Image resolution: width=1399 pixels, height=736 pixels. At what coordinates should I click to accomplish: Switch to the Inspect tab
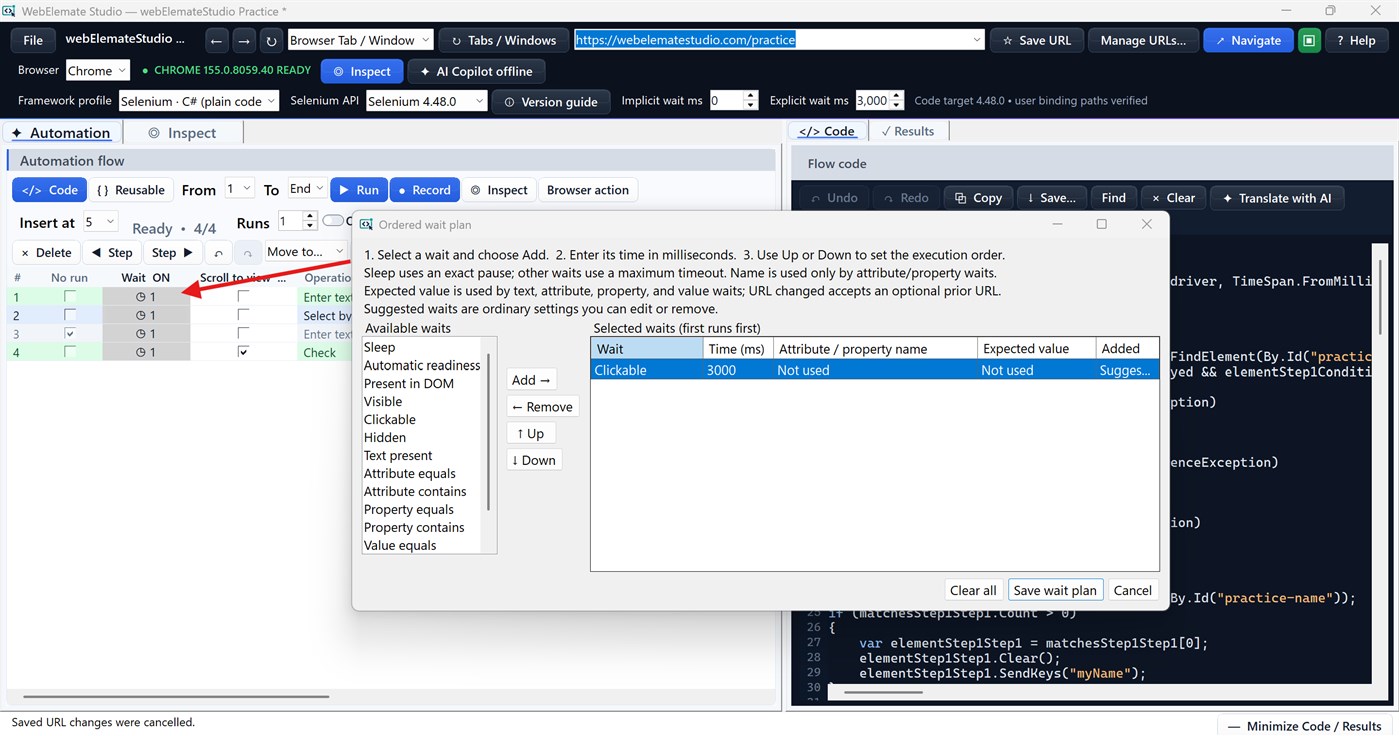click(182, 133)
